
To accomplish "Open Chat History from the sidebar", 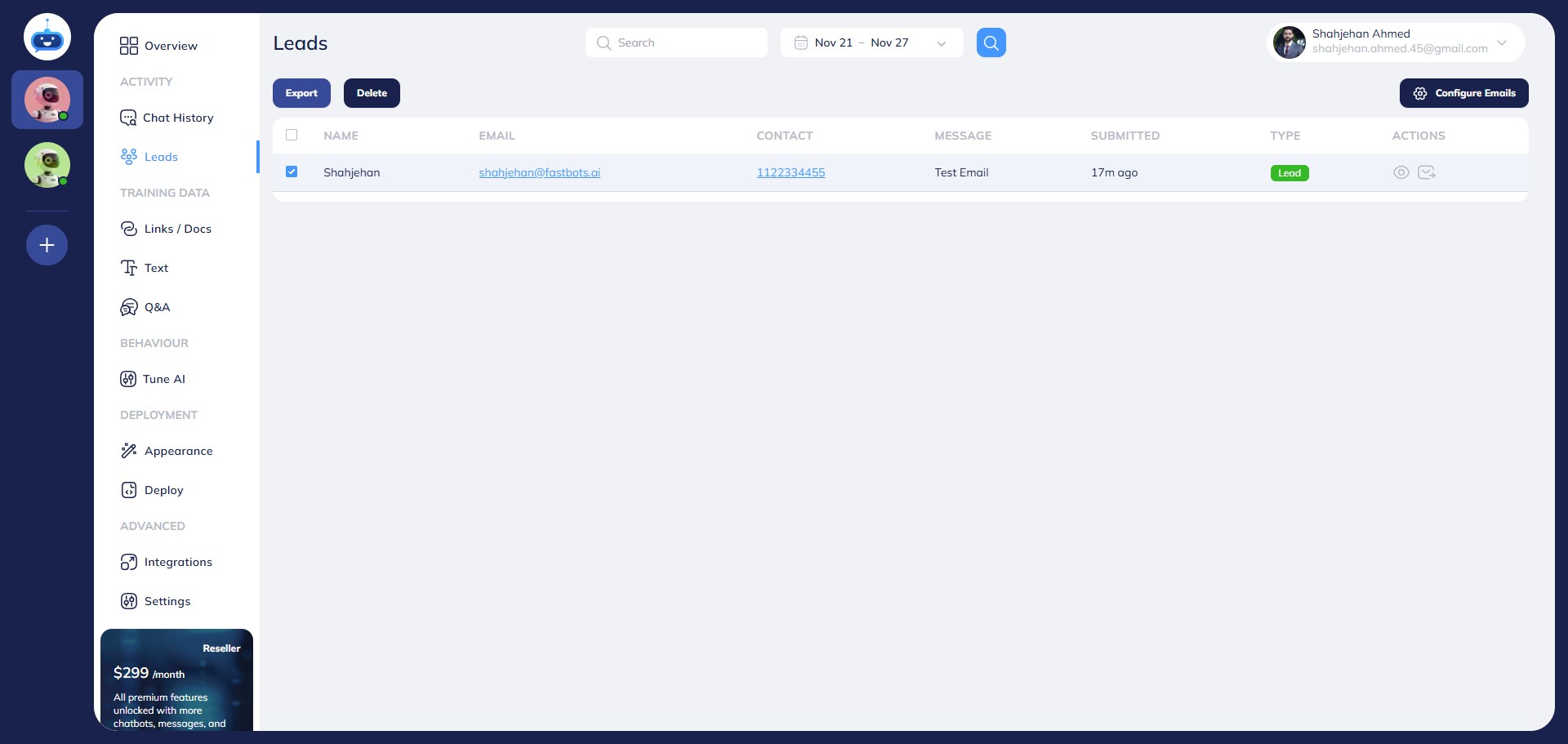I will (x=177, y=118).
